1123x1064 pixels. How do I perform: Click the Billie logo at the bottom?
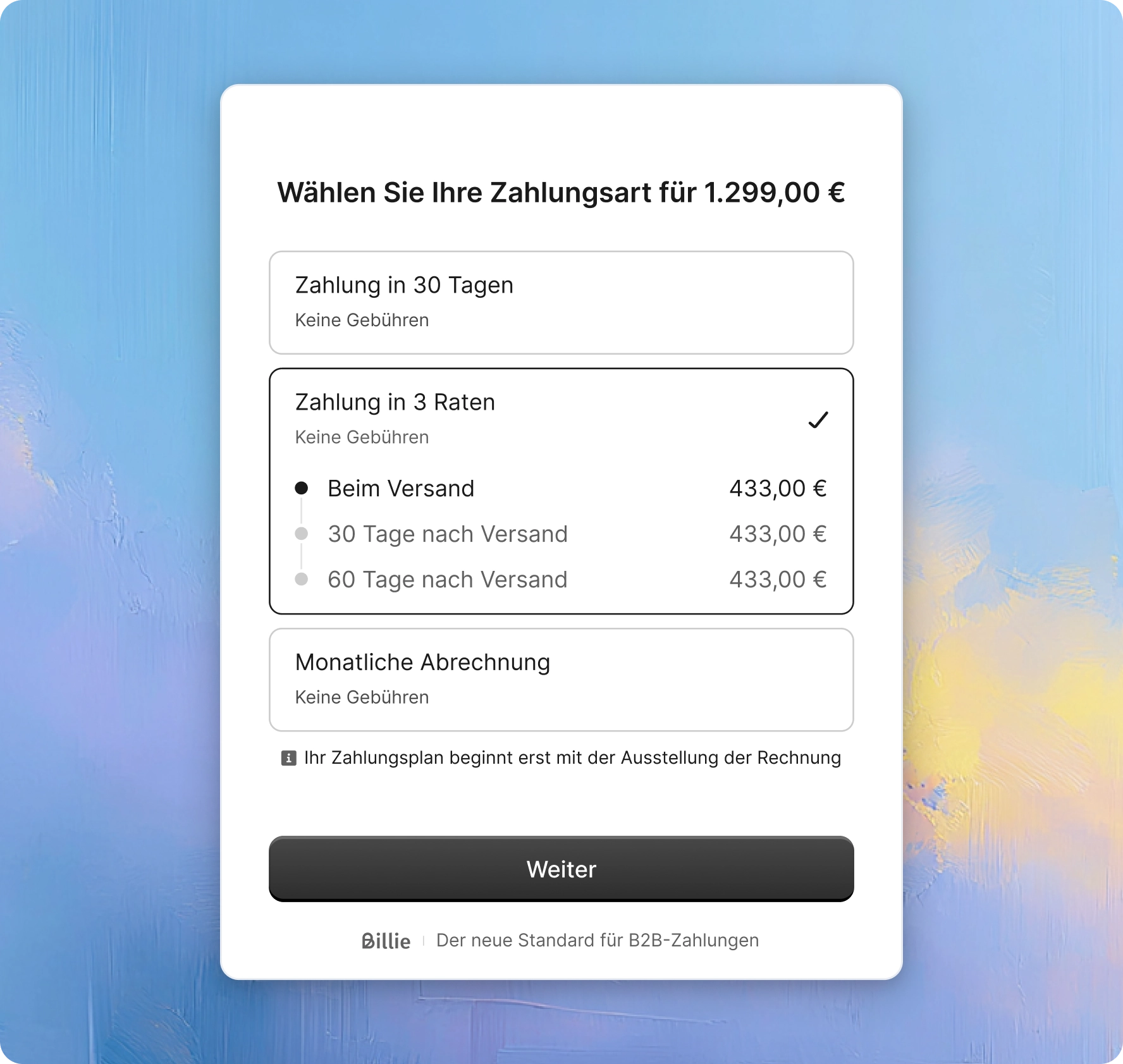pyautogui.click(x=386, y=941)
